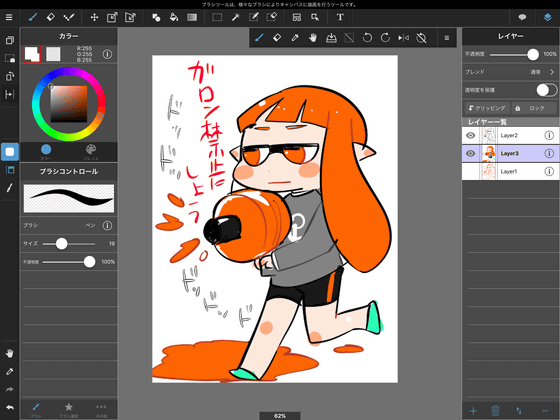Open the ブレンド blend mode chevron

552,72
